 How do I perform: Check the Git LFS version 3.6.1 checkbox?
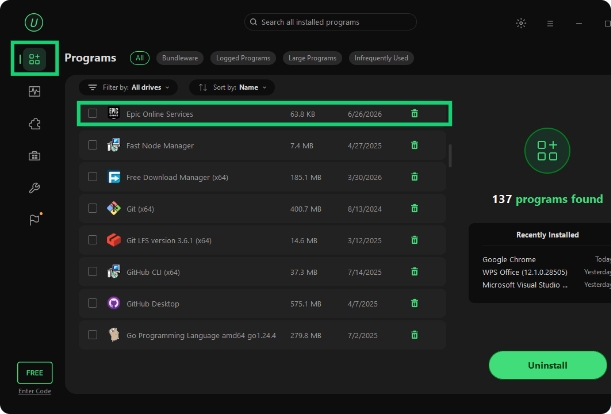pos(92,240)
